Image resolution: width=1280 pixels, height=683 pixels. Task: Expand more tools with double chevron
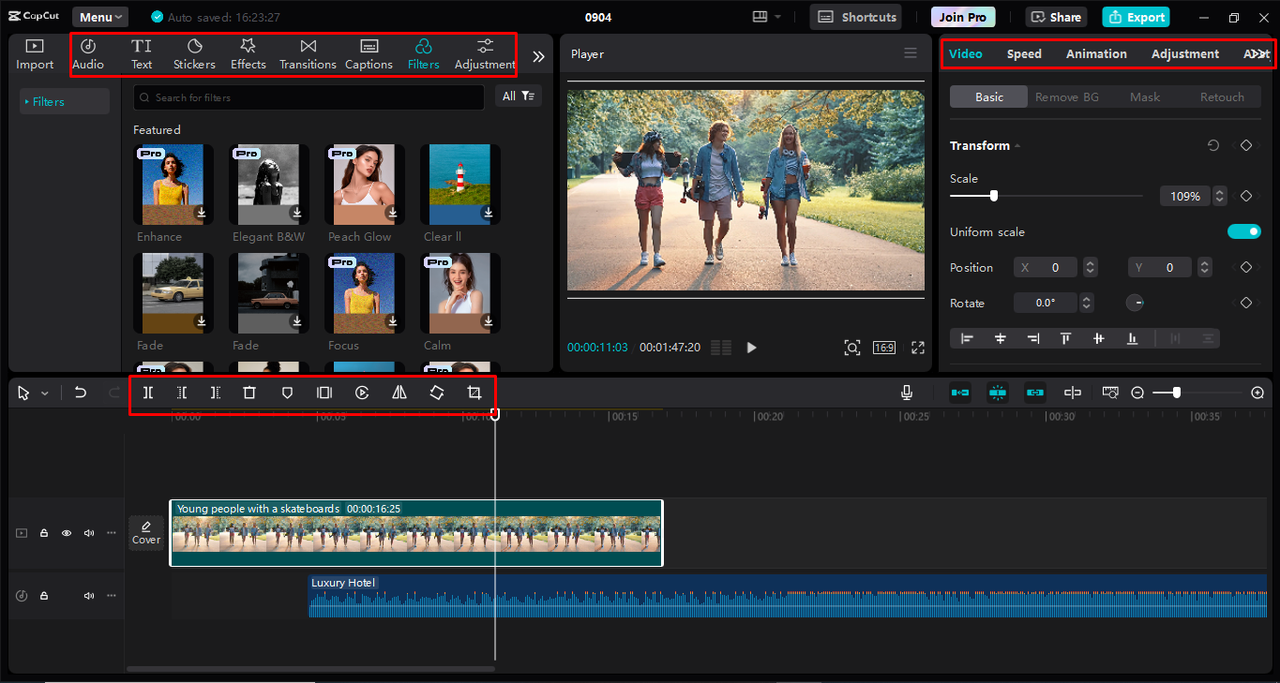click(538, 57)
